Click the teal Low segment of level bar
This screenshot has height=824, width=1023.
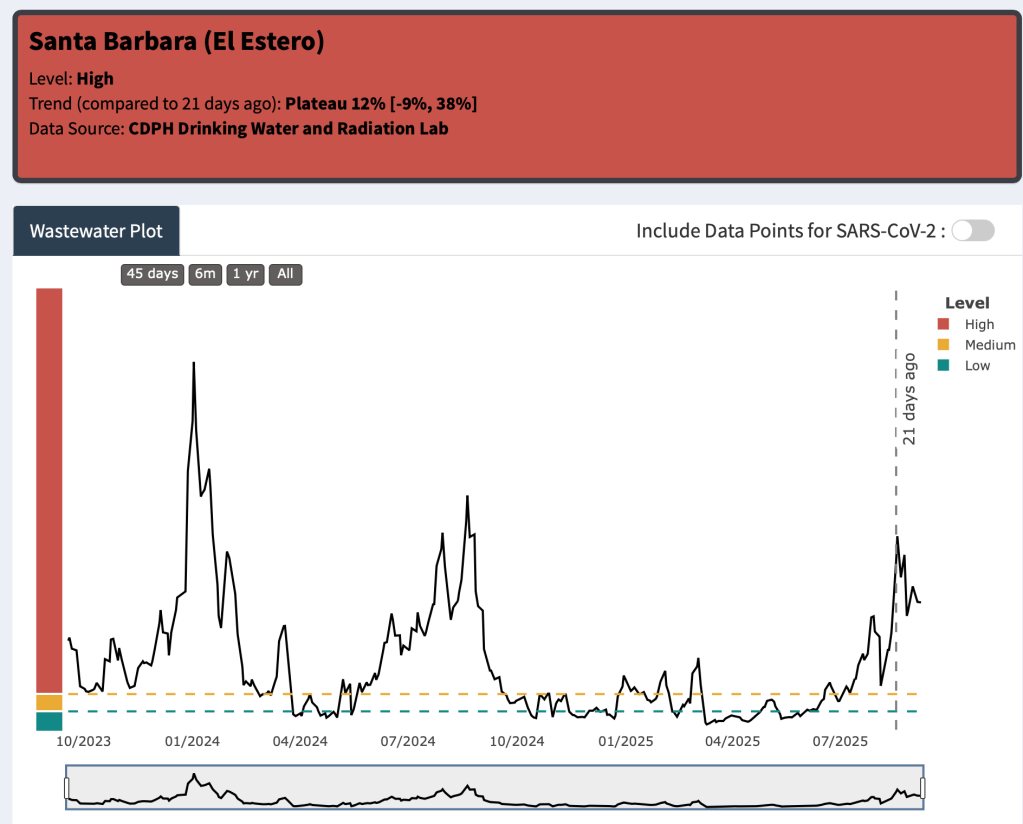coord(49,721)
